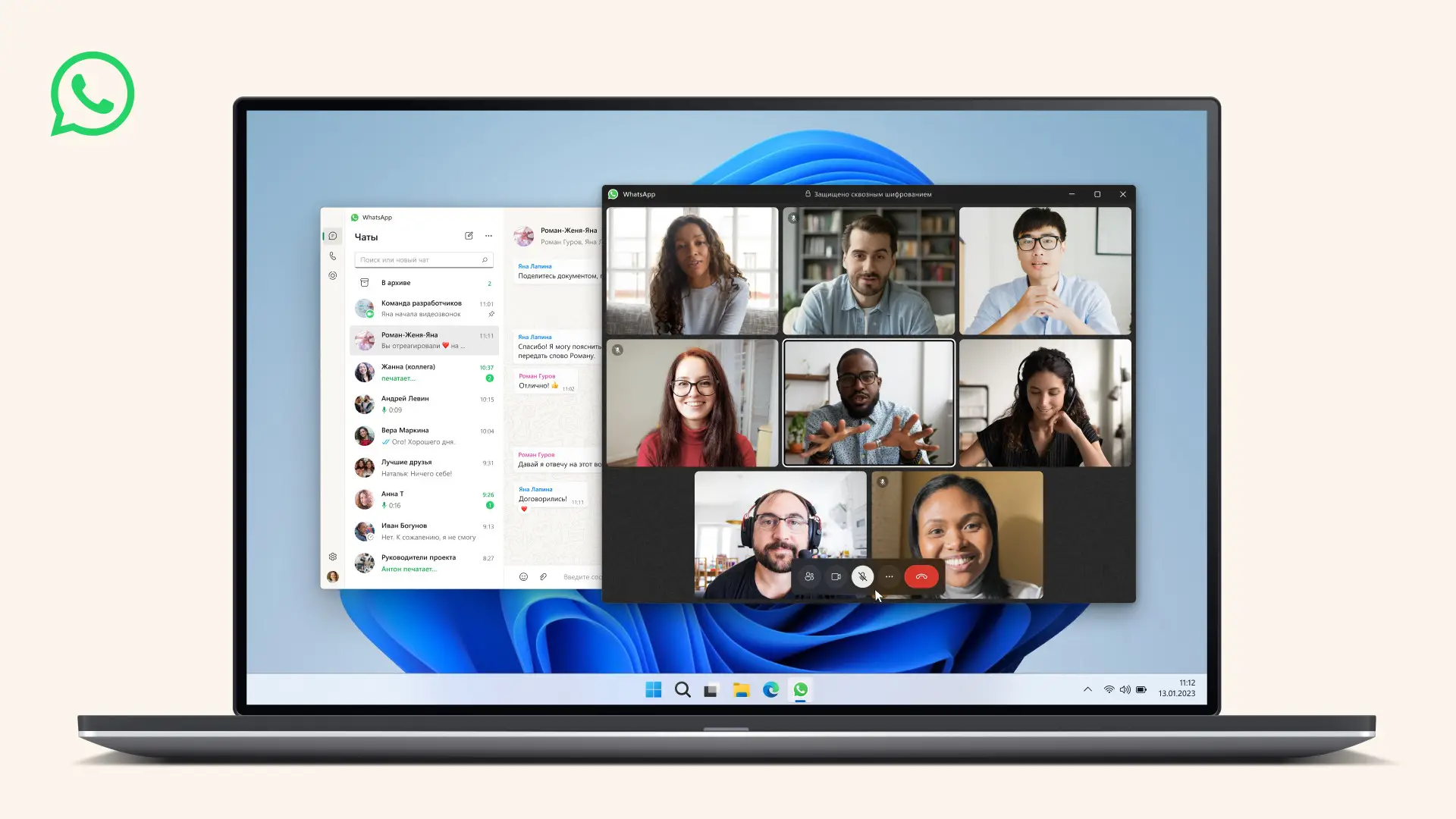
Task: Select the Команда разработчиков chat
Action: (x=421, y=308)
